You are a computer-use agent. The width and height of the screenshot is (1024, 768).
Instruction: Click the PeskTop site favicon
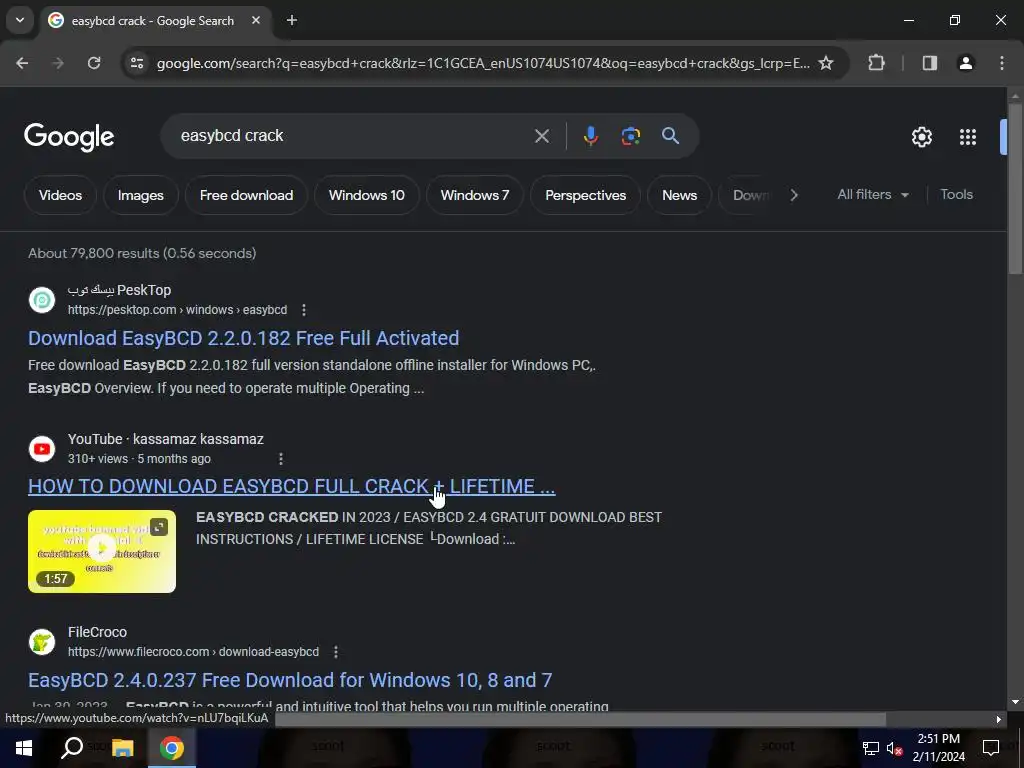[42, 300]
